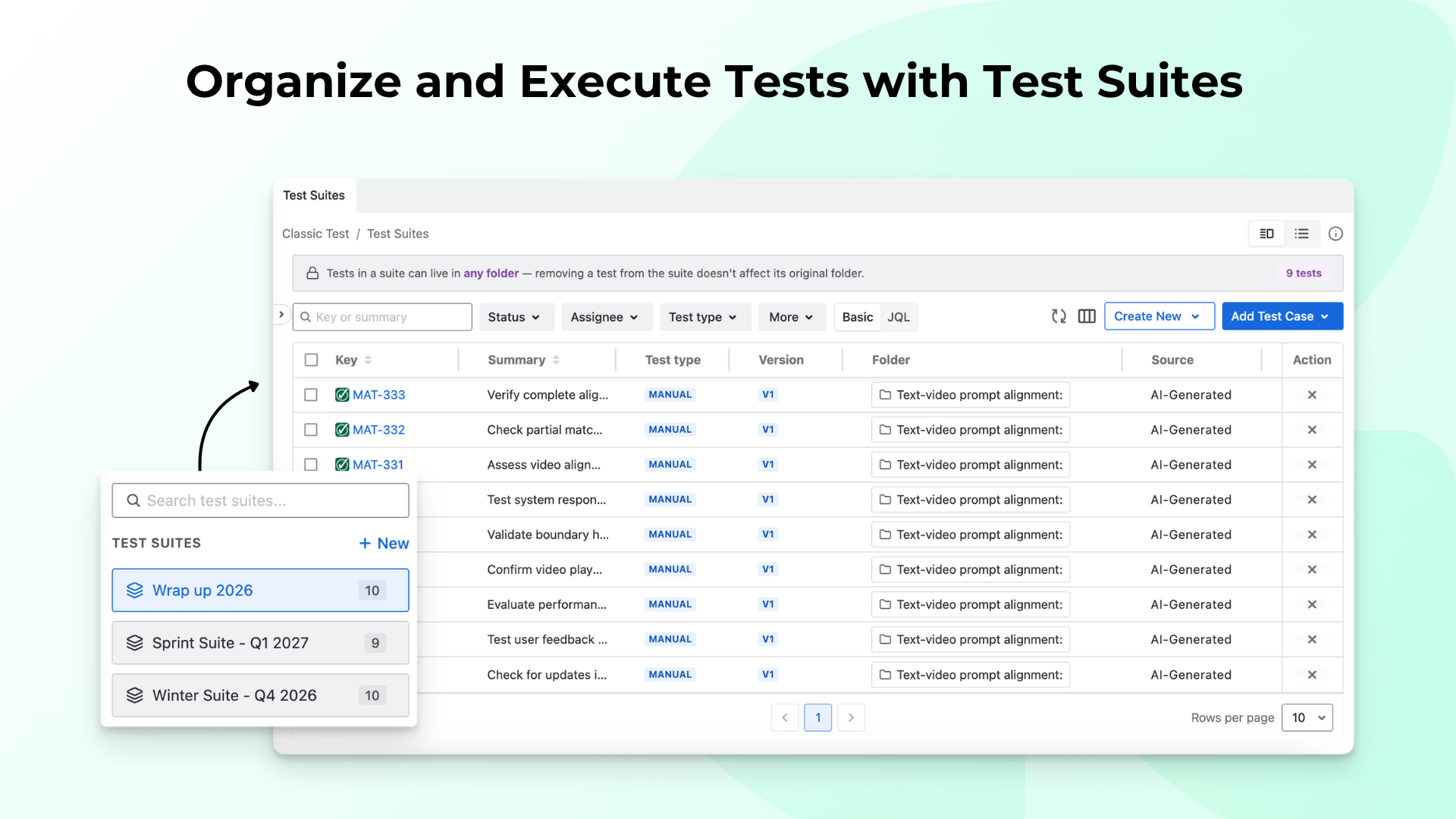Check the MAT-332 row checkbox
The image size is (1456, 819).
coord(311,430)
